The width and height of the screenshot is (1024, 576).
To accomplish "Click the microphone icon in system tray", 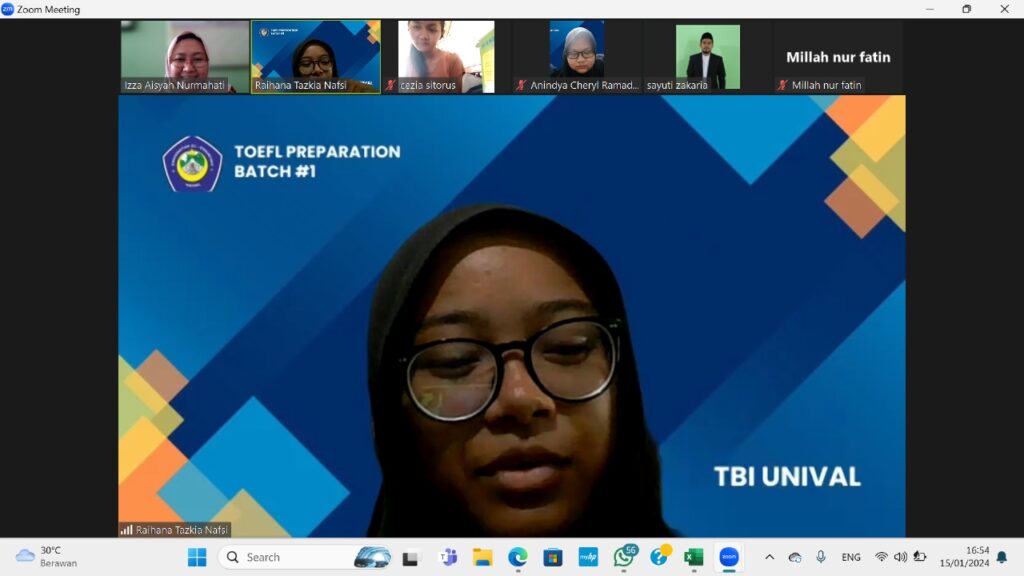I will (821, 557).
